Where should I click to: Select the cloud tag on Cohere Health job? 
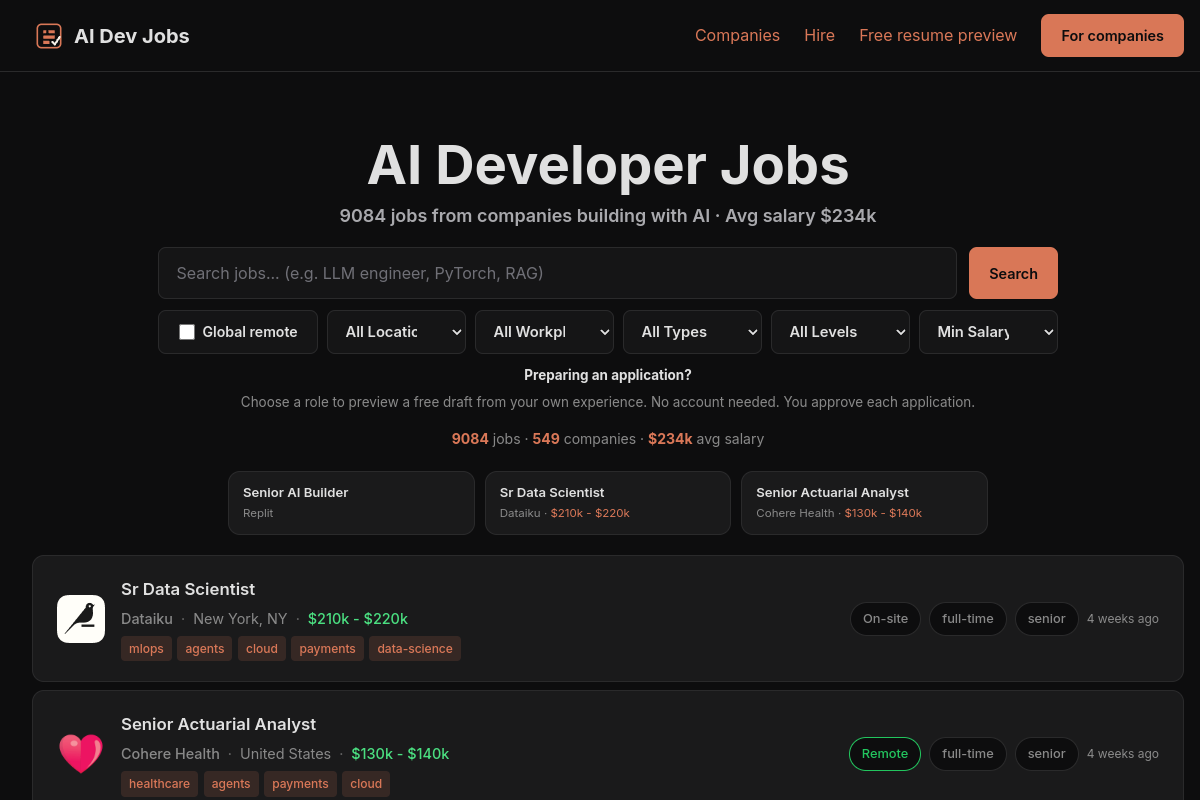click(366, 784)
